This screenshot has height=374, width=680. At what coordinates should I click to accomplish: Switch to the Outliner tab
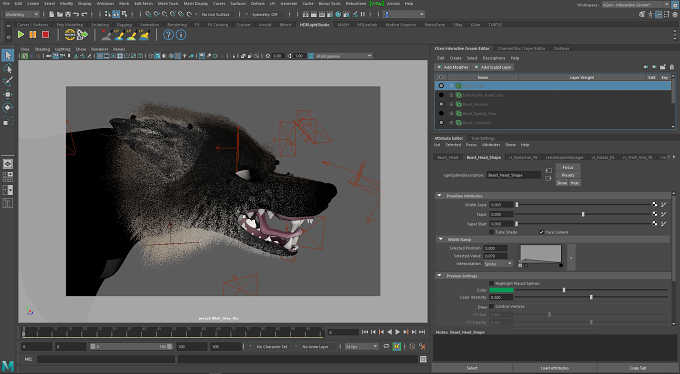point(561,49)
